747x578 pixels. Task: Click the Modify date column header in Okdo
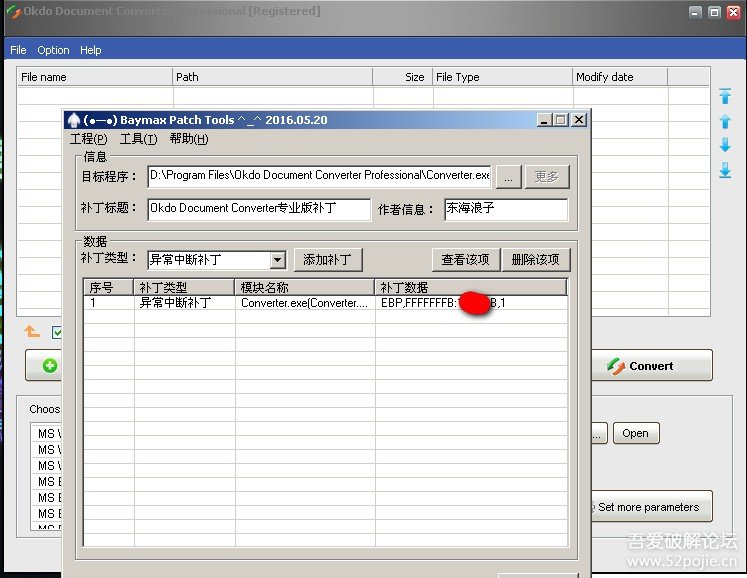coord(620,77)
